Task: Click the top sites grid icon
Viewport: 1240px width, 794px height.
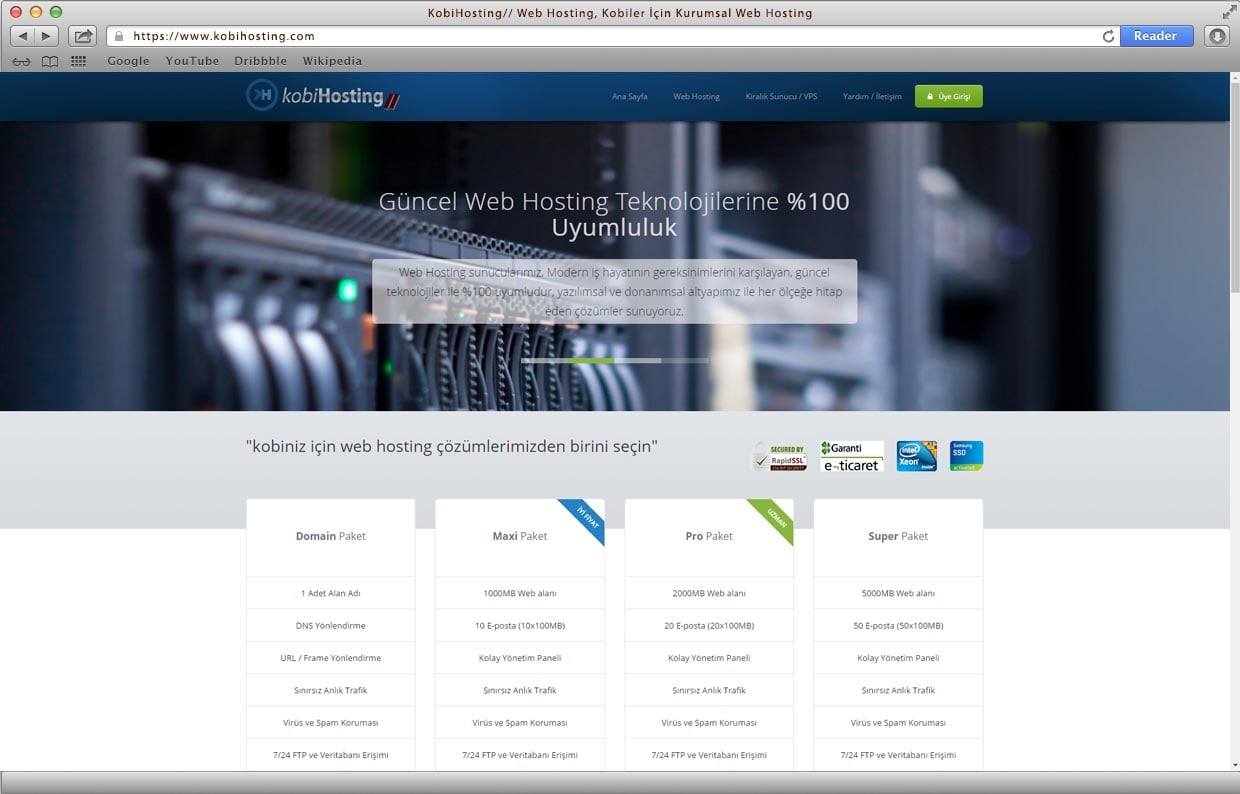Action: [x=78, y=60]
